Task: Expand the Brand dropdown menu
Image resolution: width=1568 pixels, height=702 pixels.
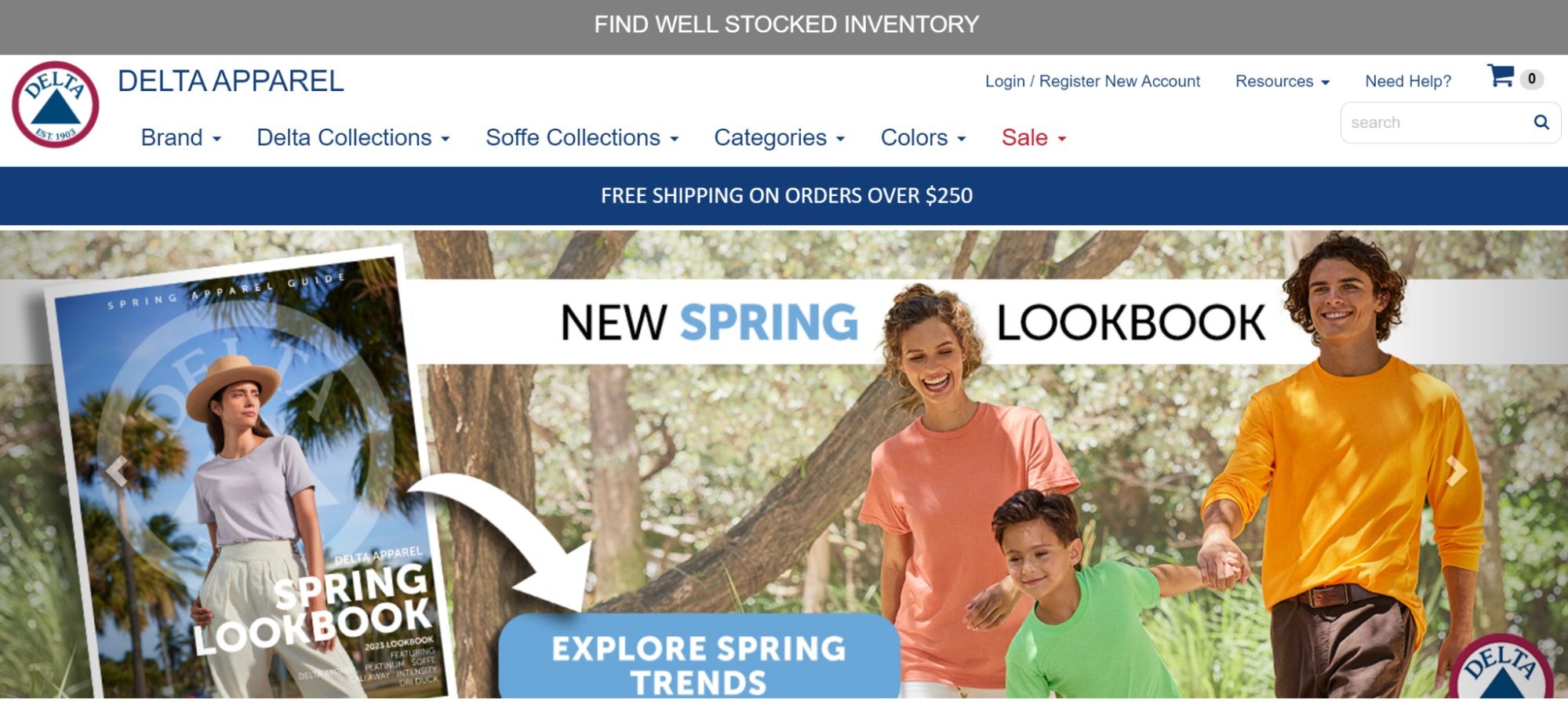Action: pos(181,138)
